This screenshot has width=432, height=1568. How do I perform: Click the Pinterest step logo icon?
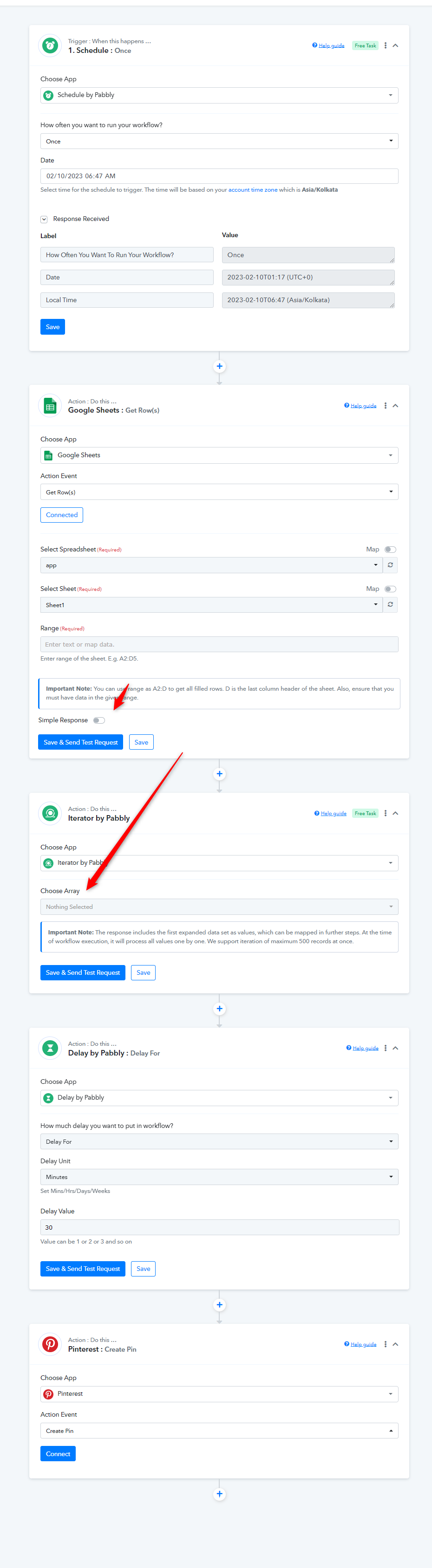(x=50, y=1344)
